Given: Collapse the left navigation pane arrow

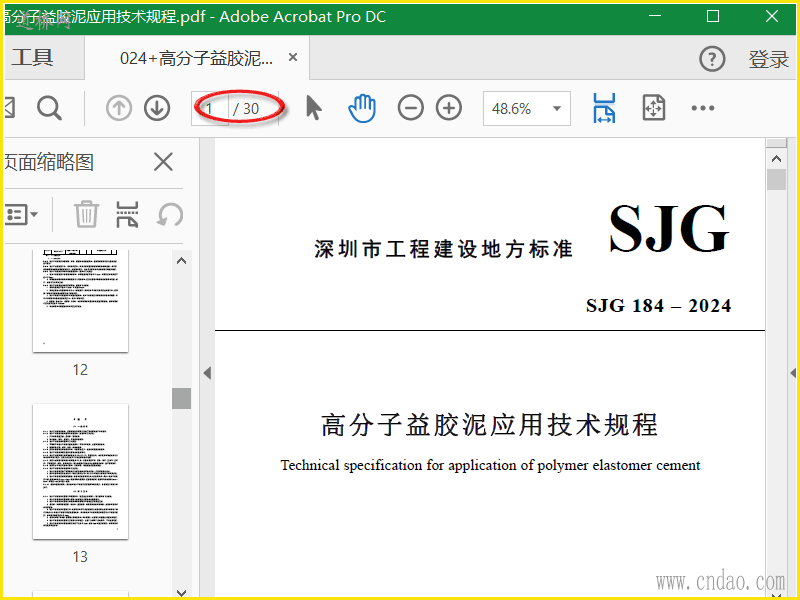Looking at the screenshot, I should point(207,373).
